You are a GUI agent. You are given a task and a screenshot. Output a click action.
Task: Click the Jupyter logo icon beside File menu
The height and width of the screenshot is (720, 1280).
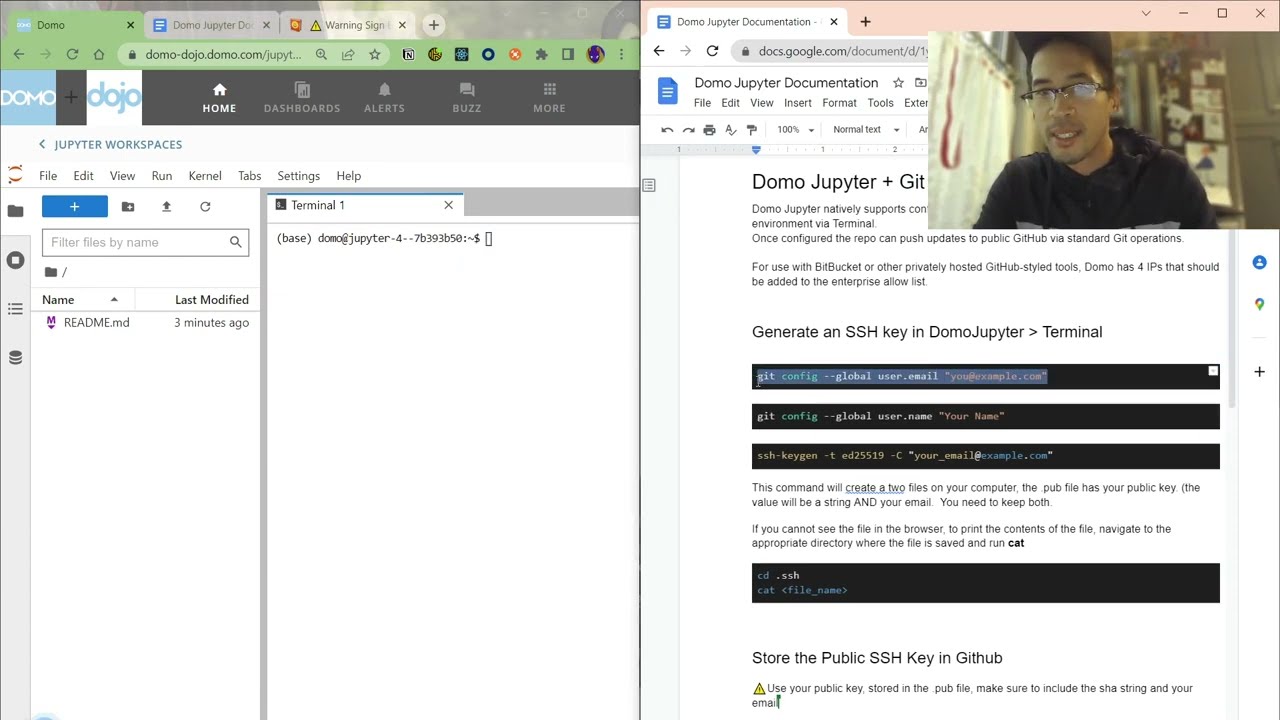[15, 176]
